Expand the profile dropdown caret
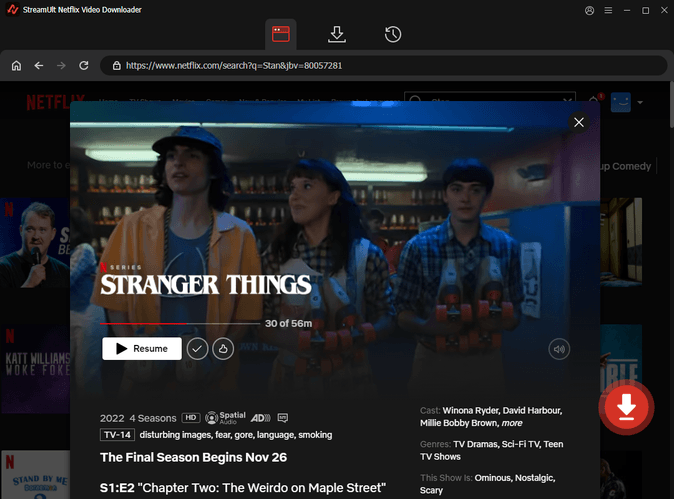674x499 pixels. pos(640,102)
